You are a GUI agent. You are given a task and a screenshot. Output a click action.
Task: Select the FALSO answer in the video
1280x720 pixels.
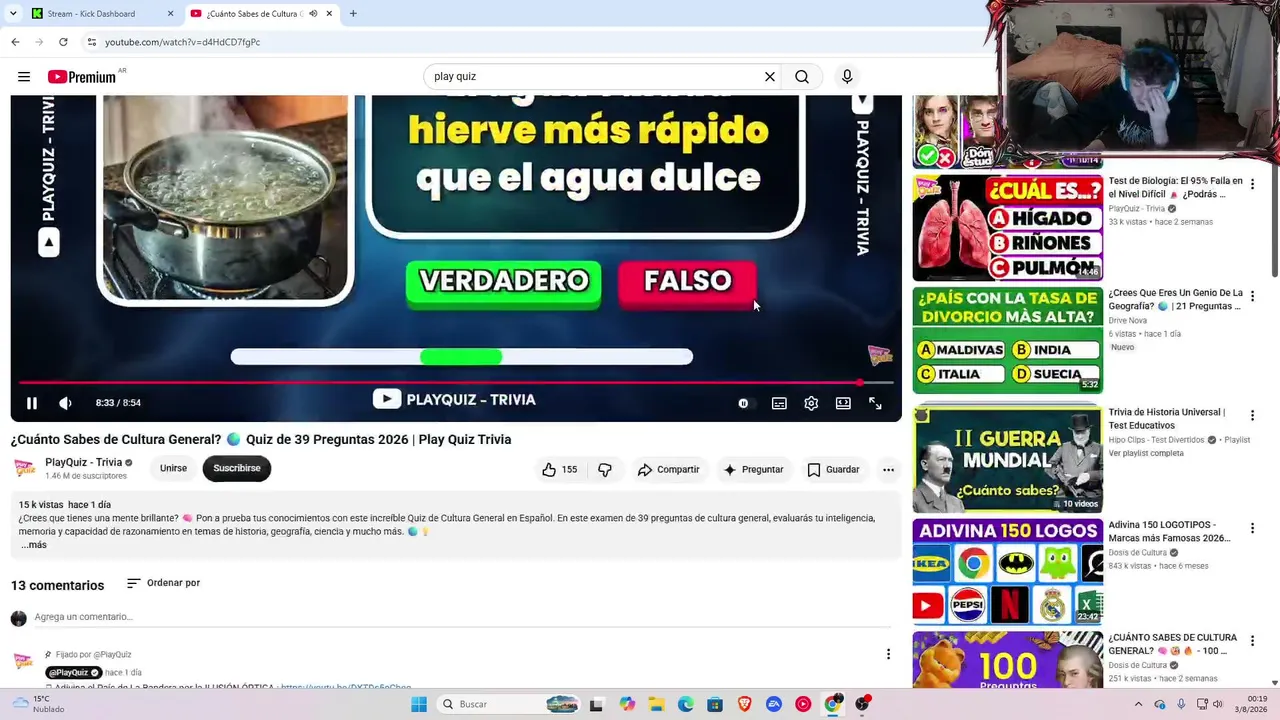click(x=687, y=282)
